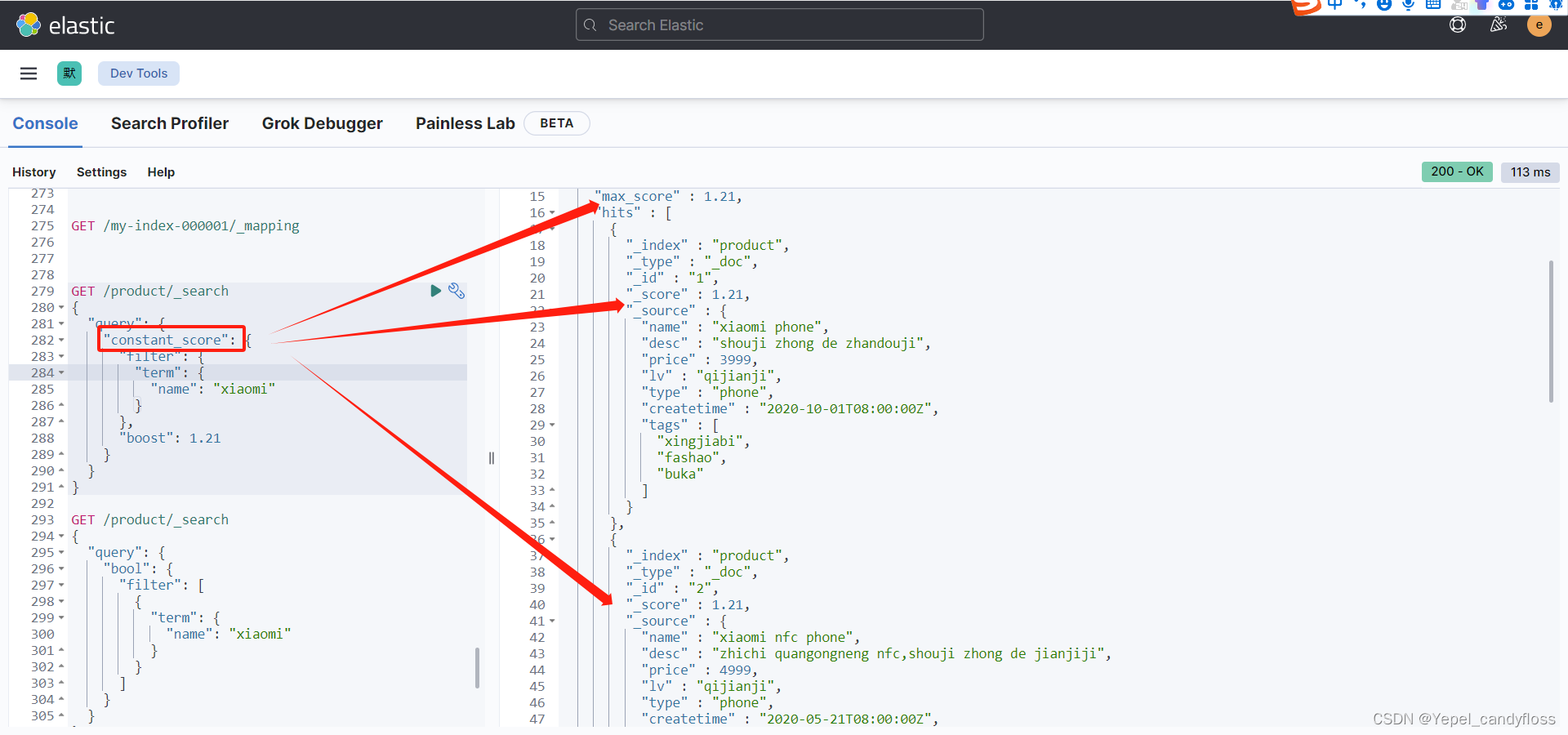
Task: Collapse the hits array at line 16
Action: 551,212
